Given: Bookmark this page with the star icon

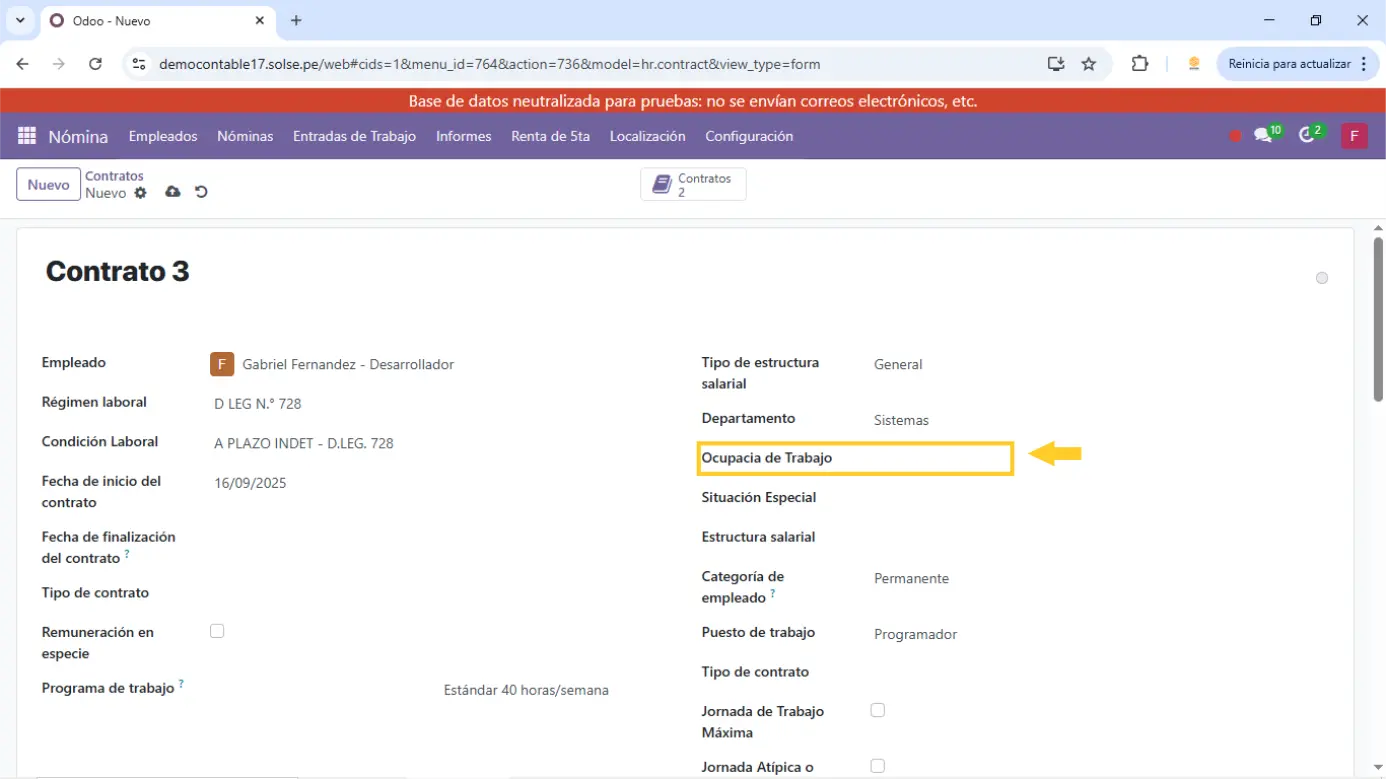Looking at the screenshot, I should click(1089, 64).
